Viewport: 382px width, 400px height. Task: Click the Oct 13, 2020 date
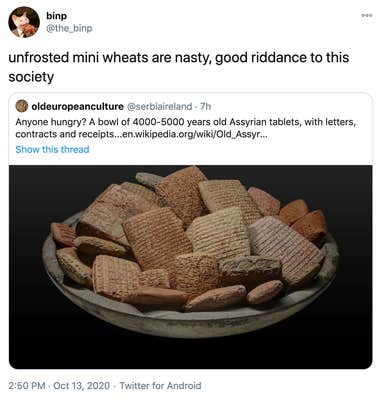pyautogui.click(x=81, y=386)
